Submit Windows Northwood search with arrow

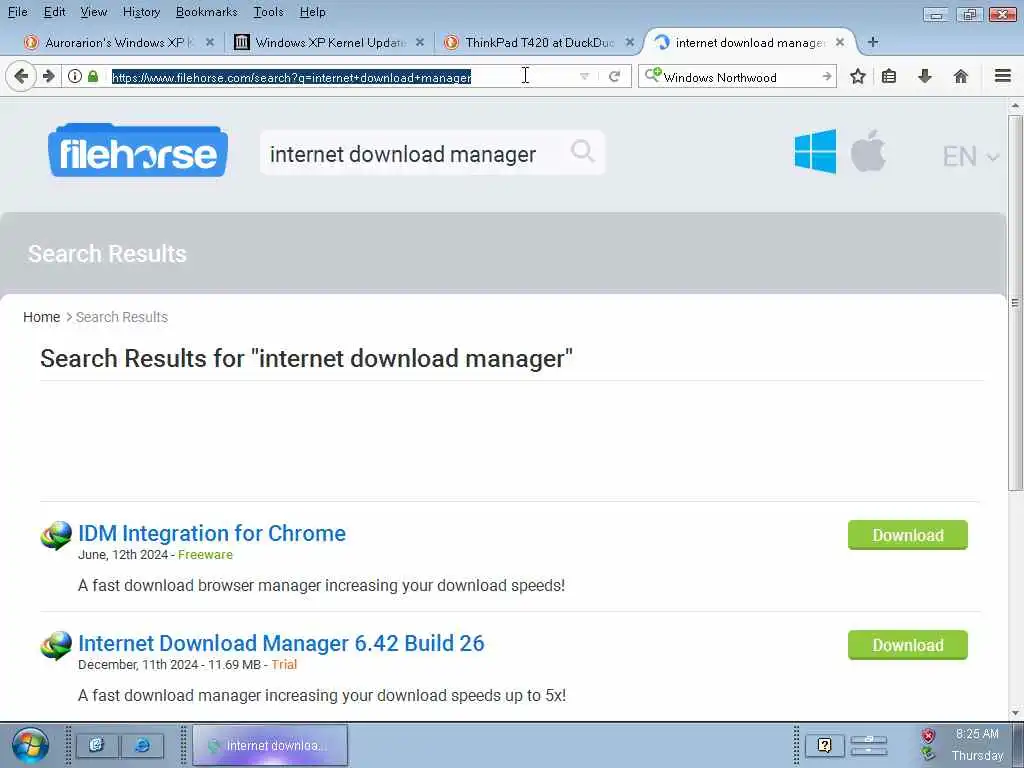826,76
